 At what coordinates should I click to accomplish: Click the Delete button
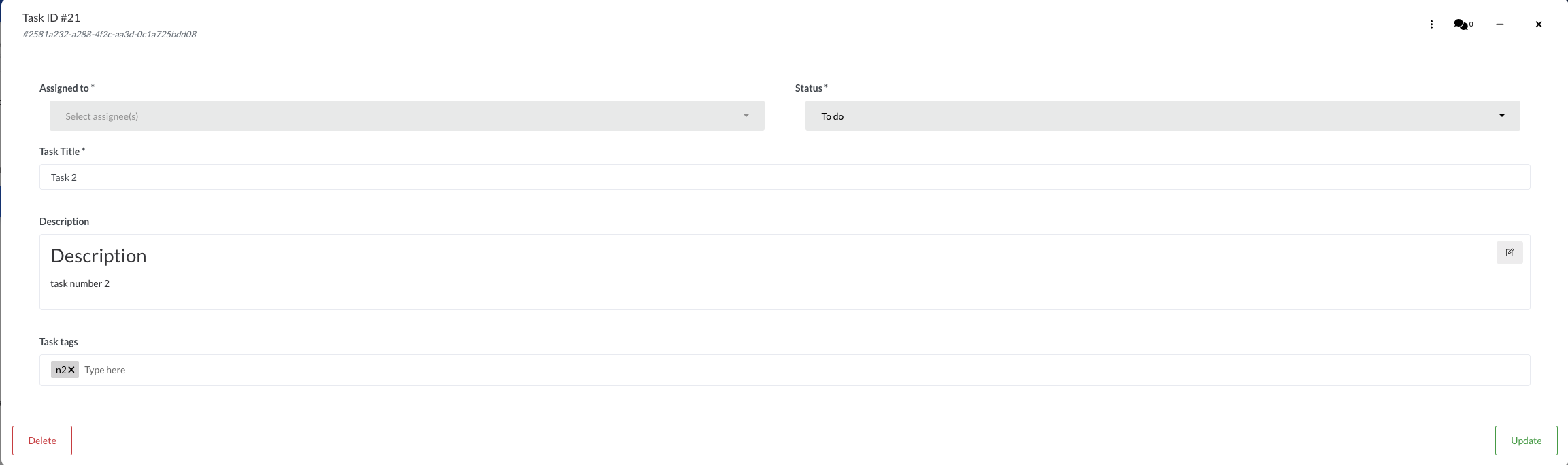pos(42,441)
